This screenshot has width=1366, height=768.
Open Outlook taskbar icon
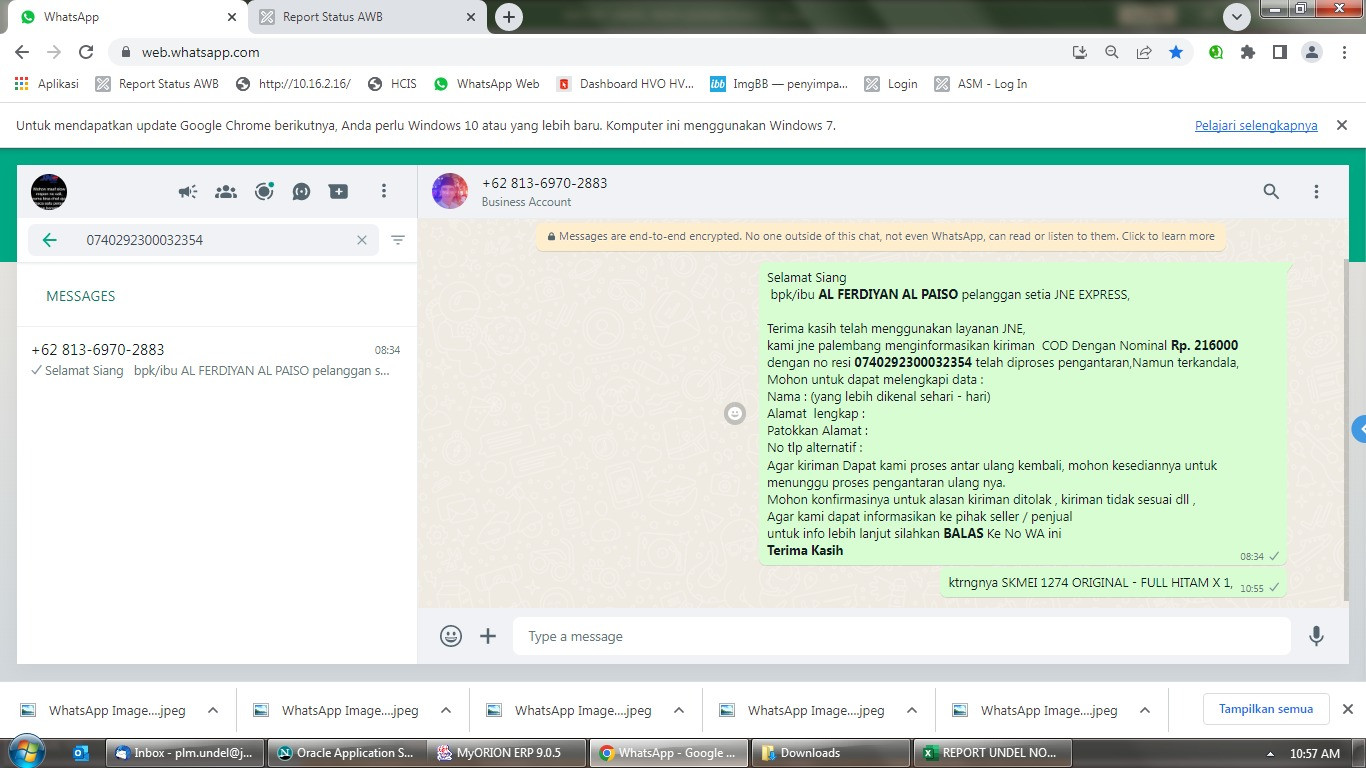[81, 753]
